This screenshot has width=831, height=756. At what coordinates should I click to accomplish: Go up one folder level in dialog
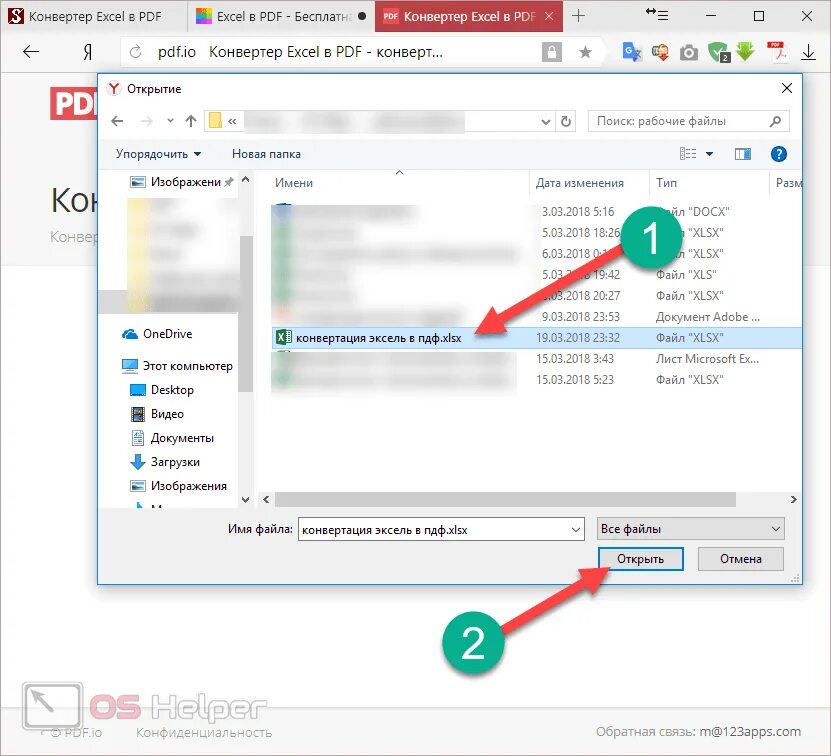pyautogui.click(x=191, y=121)
